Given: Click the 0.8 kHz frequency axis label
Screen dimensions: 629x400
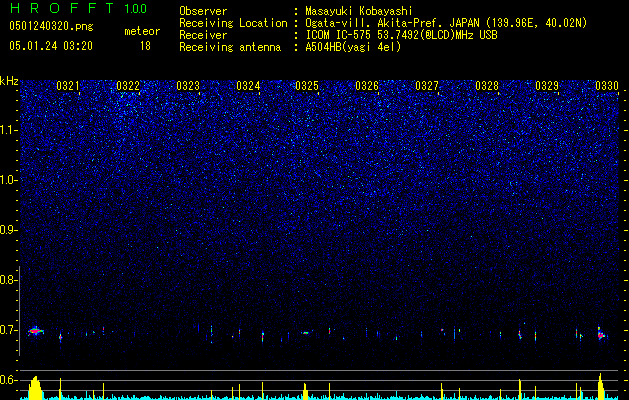Looking at the screenshot, I should tap(7, 280).
